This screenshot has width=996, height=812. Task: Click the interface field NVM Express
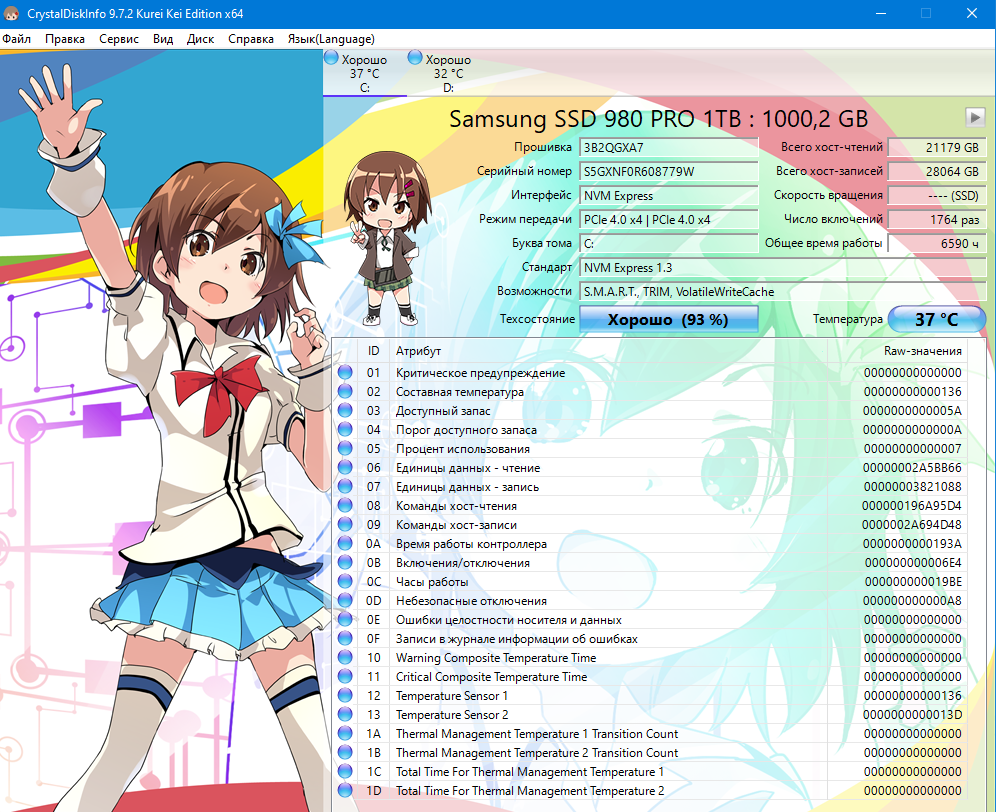click(669, 196)
